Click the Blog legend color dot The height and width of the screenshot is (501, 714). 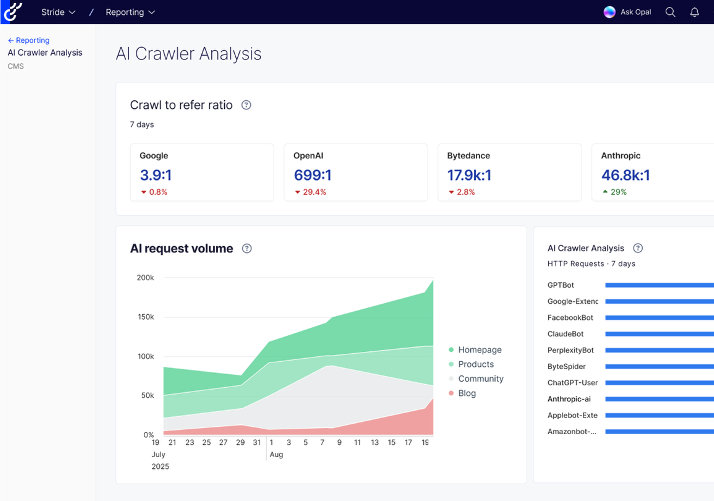451,394
